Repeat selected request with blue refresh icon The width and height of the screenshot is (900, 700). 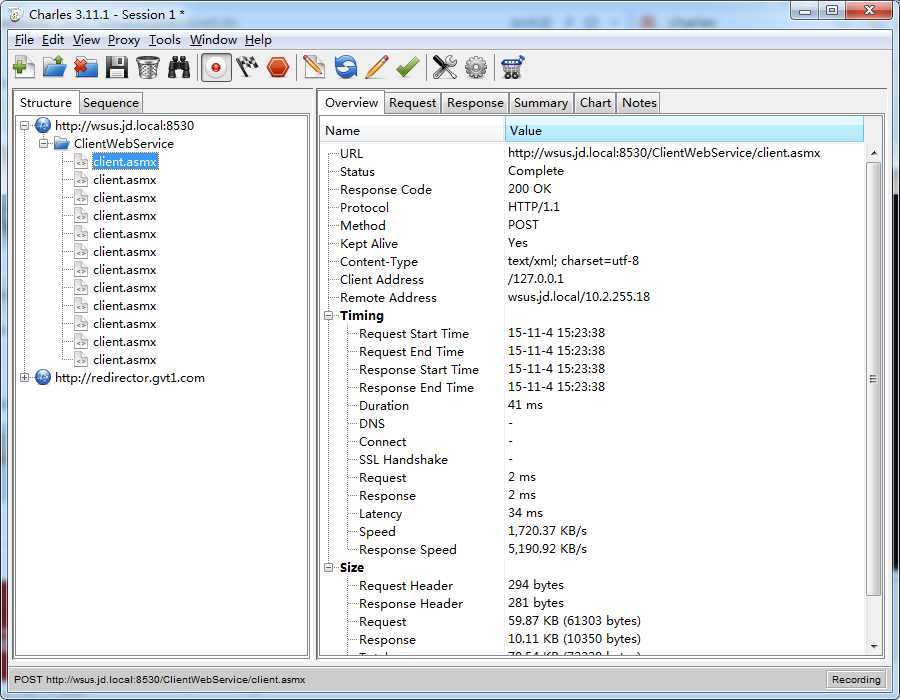346,67
